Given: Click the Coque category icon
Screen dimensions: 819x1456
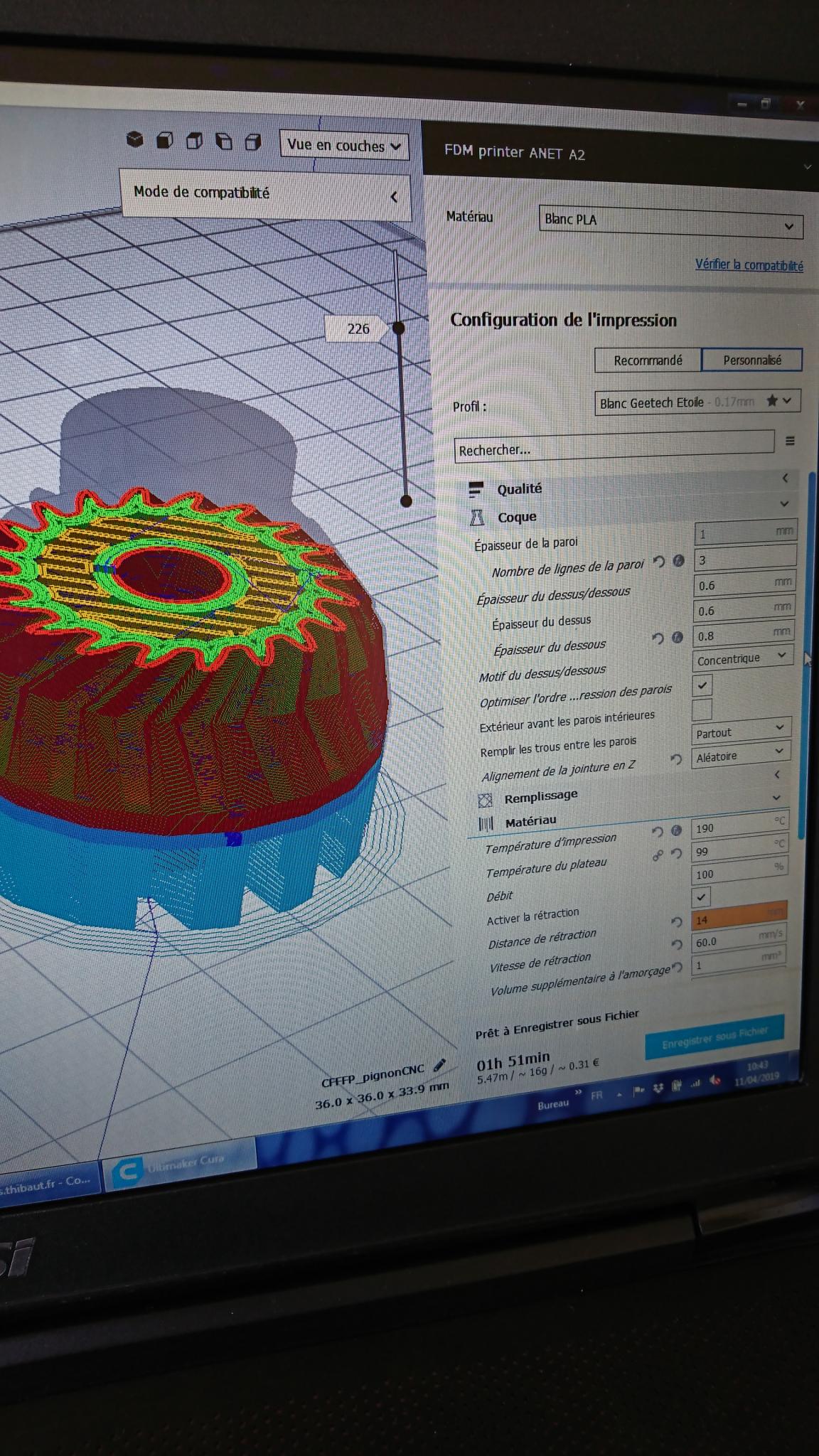Looking at the screenshot, I should (x=477, y=518).
